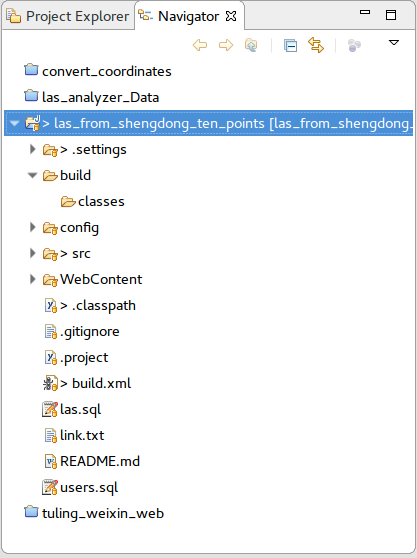Click the build.xml ant file icon
The height and width of the screenshot is (558, 417).
click(x=50, y=383)
